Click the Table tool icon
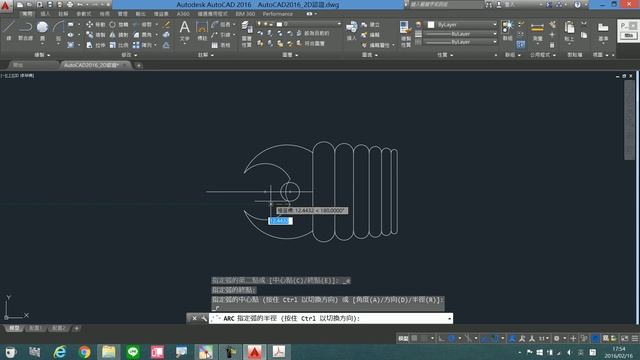Screen dimensions: 640x360 pyautogui.click(x=214, y=45)
